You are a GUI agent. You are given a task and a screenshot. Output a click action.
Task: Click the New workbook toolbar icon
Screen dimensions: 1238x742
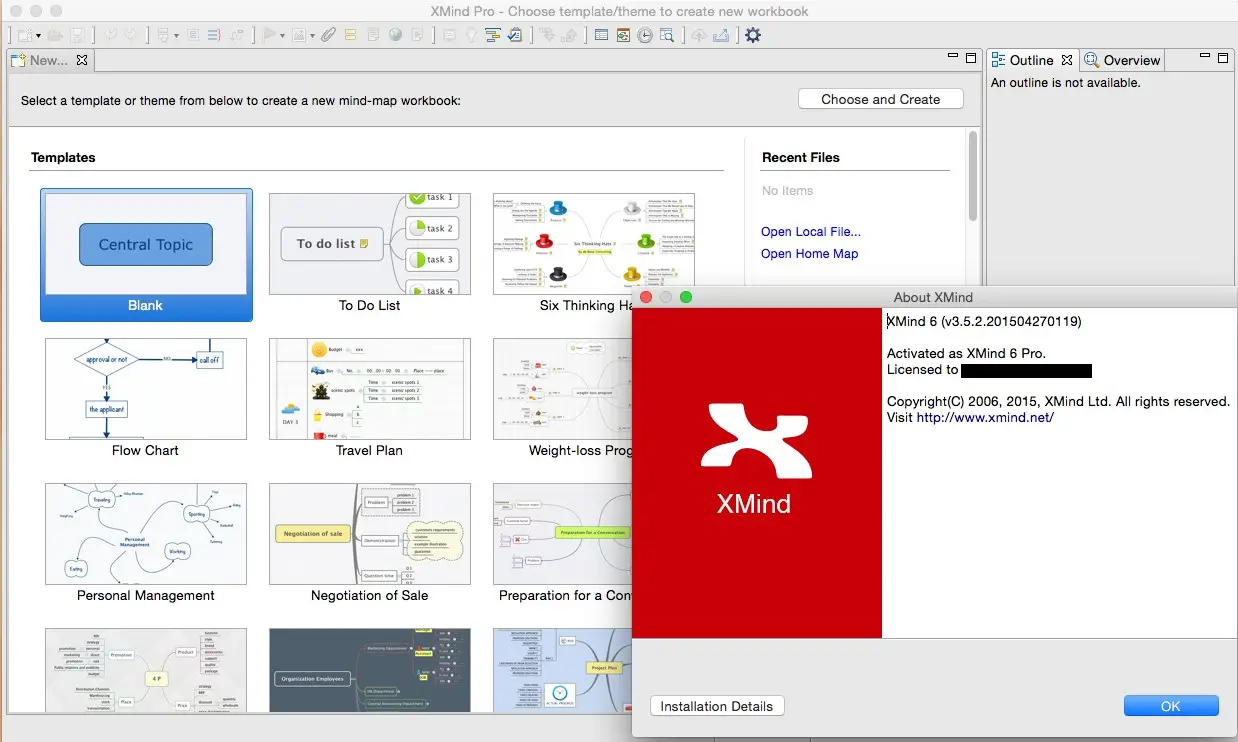tap(25, 35)
